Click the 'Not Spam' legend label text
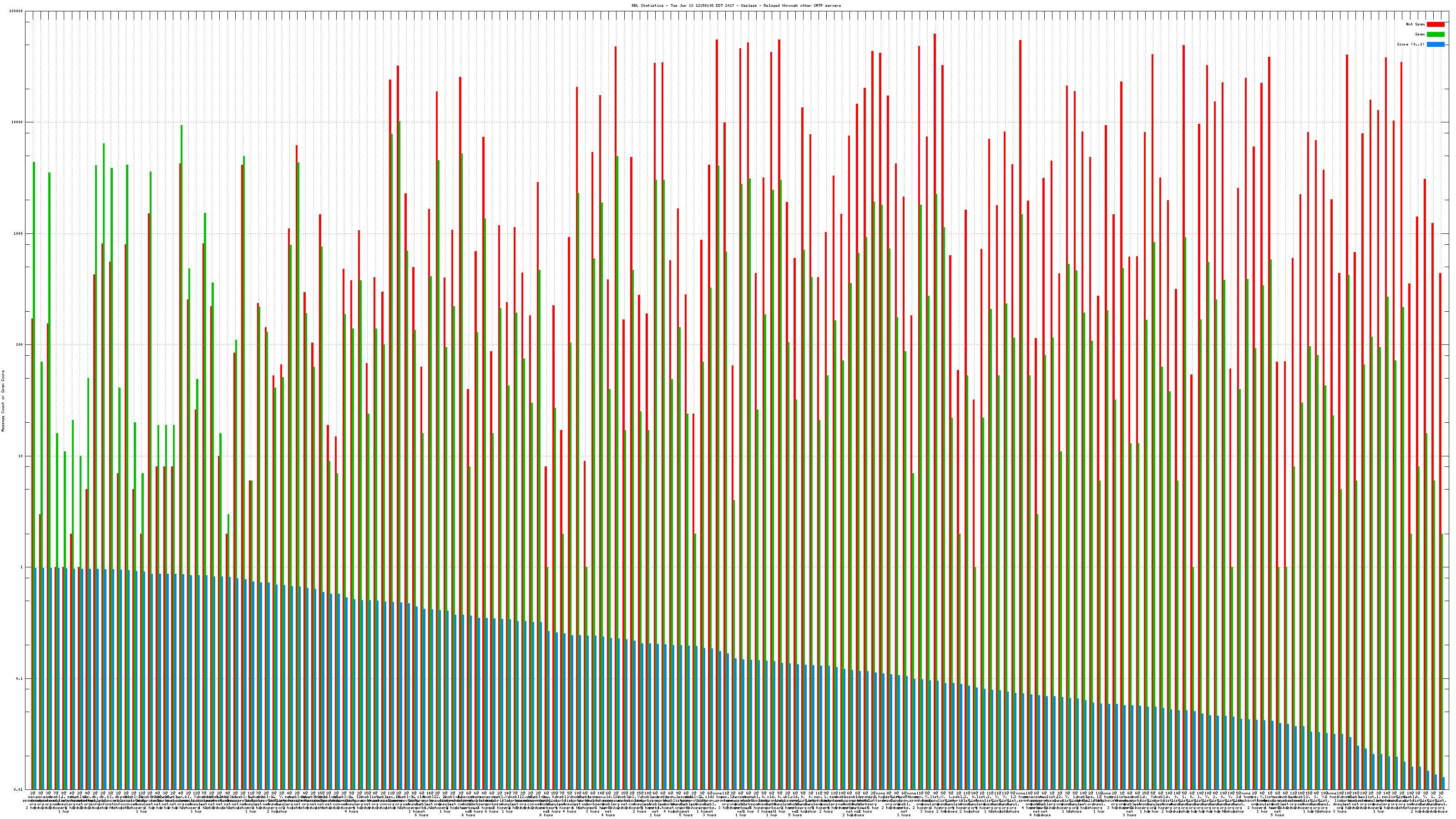This screenshot has height=819, width=1456. point(1416,24)
